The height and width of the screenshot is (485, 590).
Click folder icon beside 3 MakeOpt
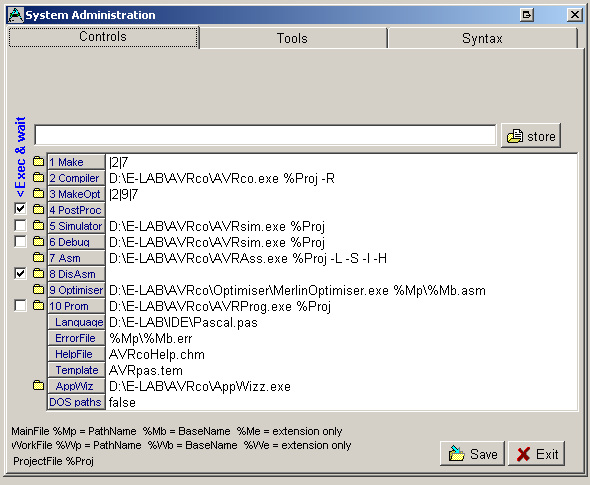pos(38,193)
